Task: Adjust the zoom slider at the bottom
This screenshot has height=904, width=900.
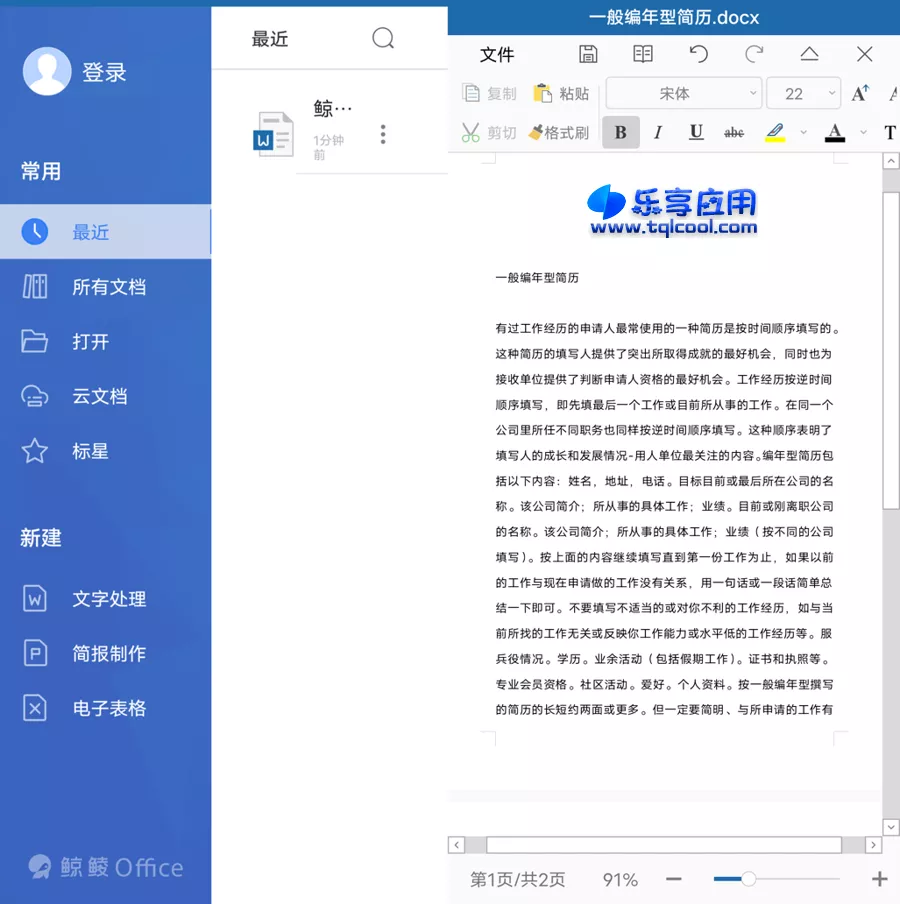Action: [x=747, y=880]
